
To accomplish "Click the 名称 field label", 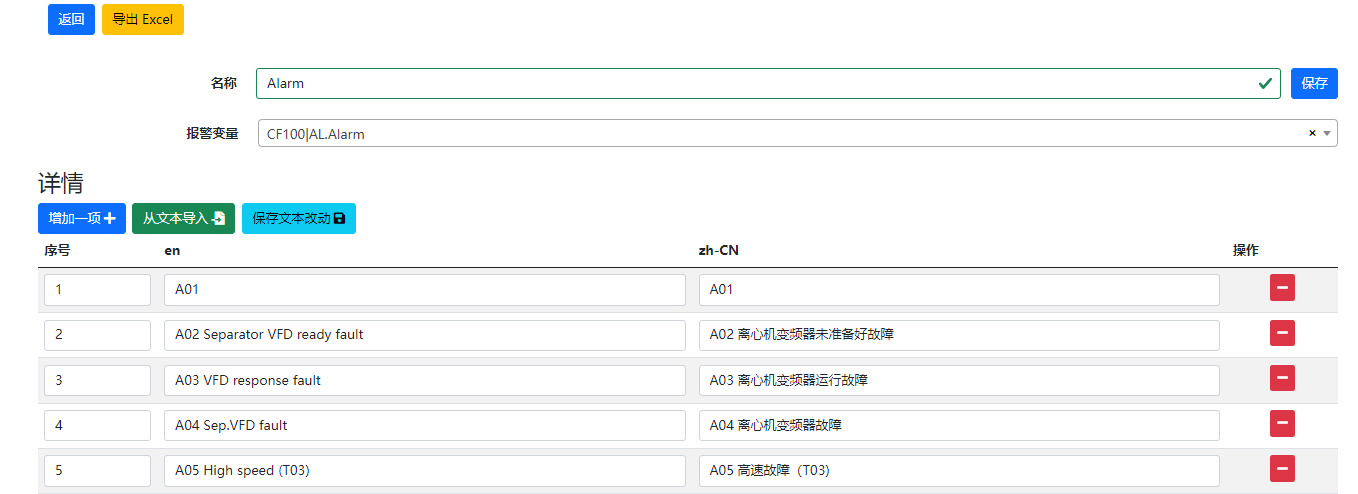I will [224, 84].
